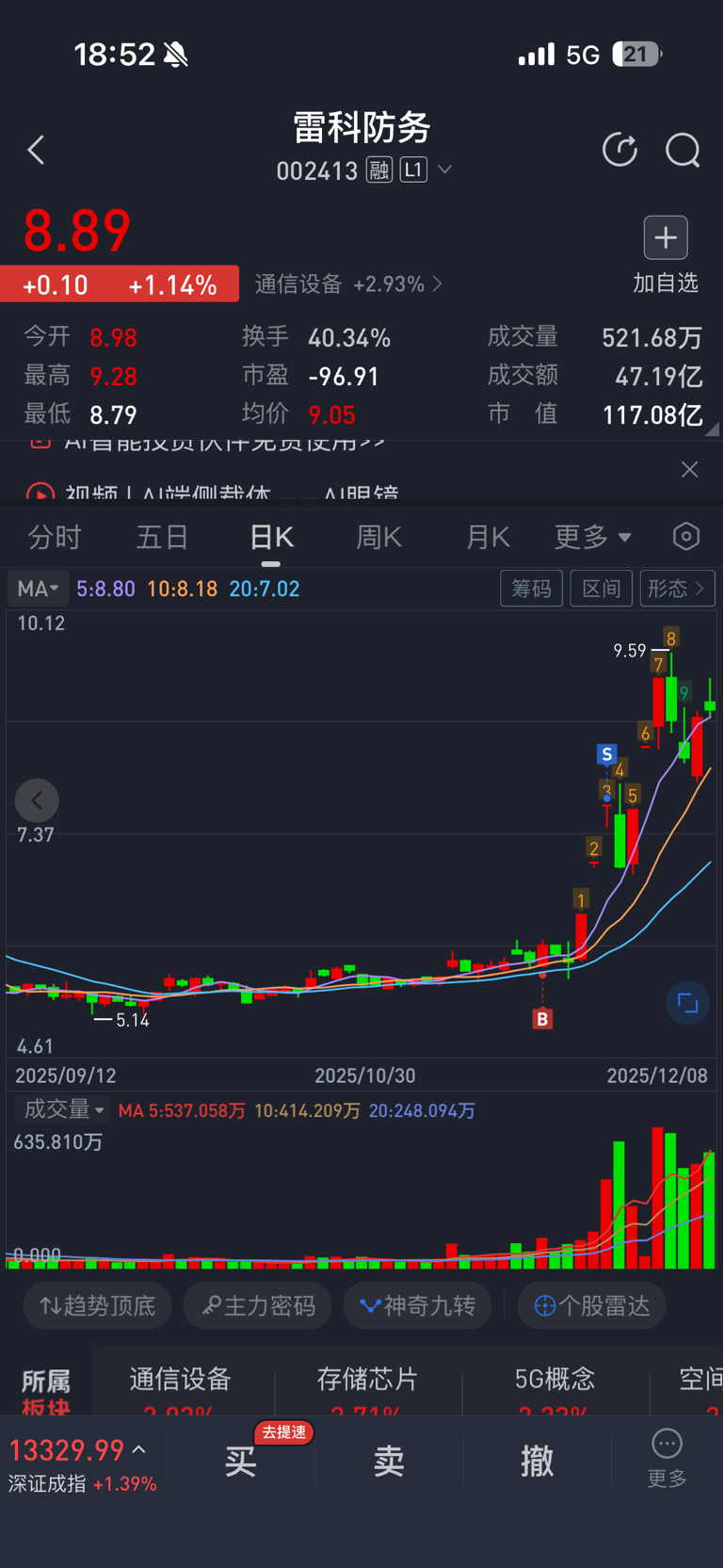The height and width of the screenshot is (1568, 724).
Task: Open 形态 pattern button
Action: (x=677, y=589)
